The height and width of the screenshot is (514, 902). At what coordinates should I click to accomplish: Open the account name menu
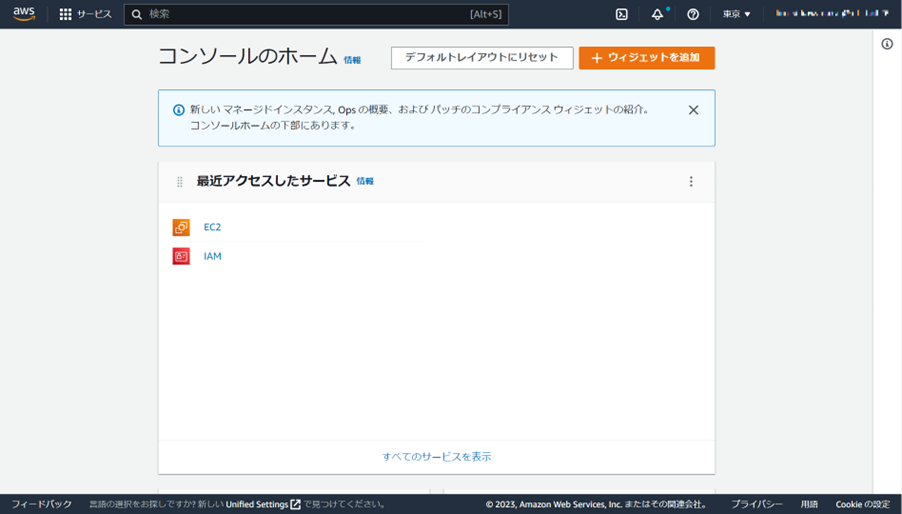pos(832,14)
